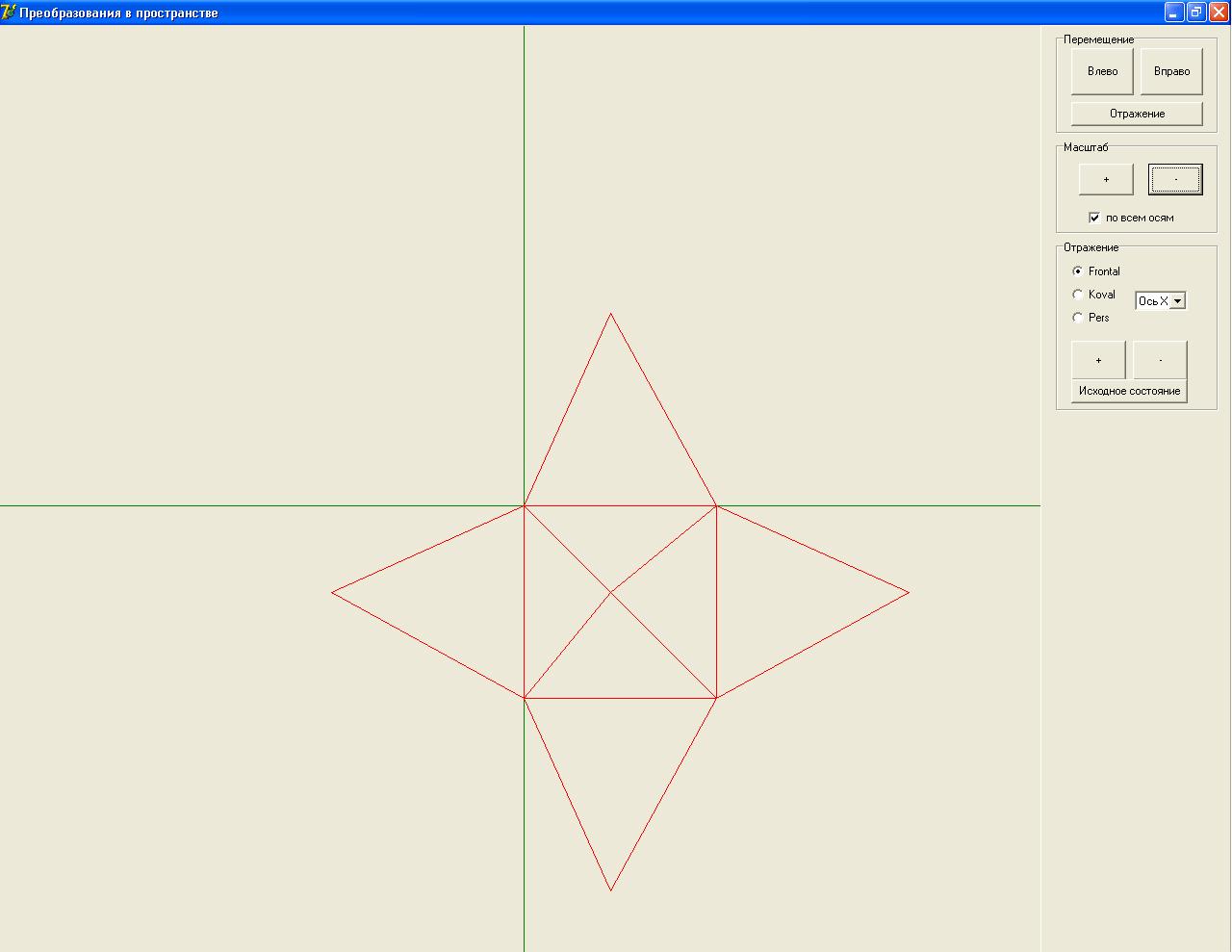Select the Pers projection radio button

pyautogui.click(x=1078, y=318)
